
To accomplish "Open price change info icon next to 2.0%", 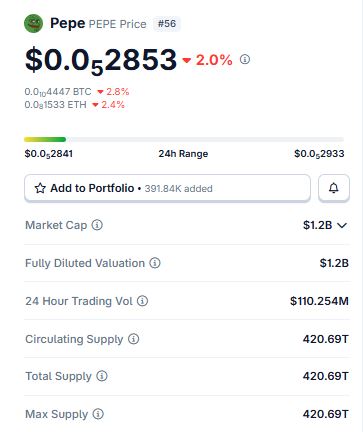I will click(245, 59).
